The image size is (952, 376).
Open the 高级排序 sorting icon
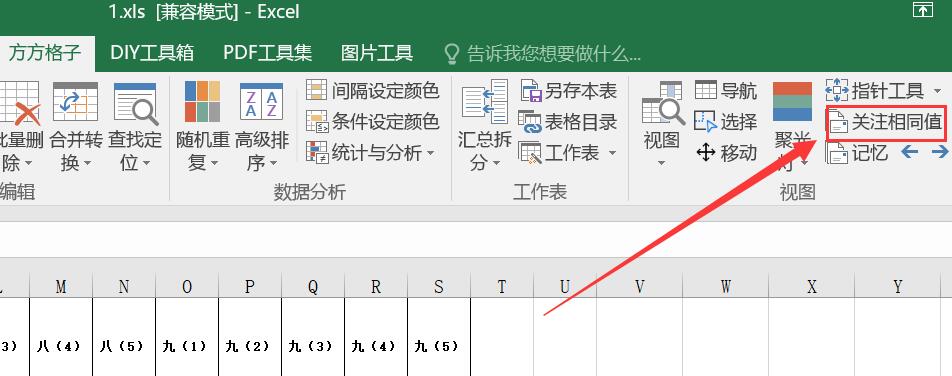coord(262,101)
